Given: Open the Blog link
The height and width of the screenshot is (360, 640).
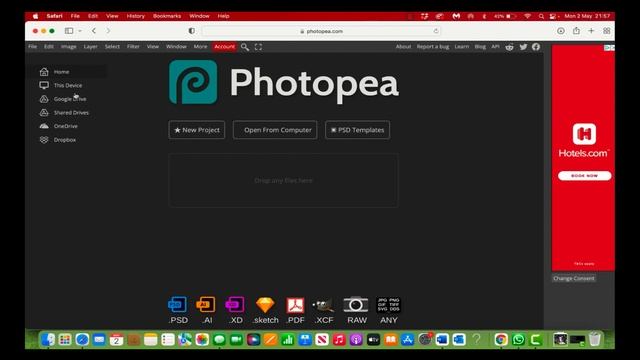Looking at the screenshot, I should pos(480,47).
